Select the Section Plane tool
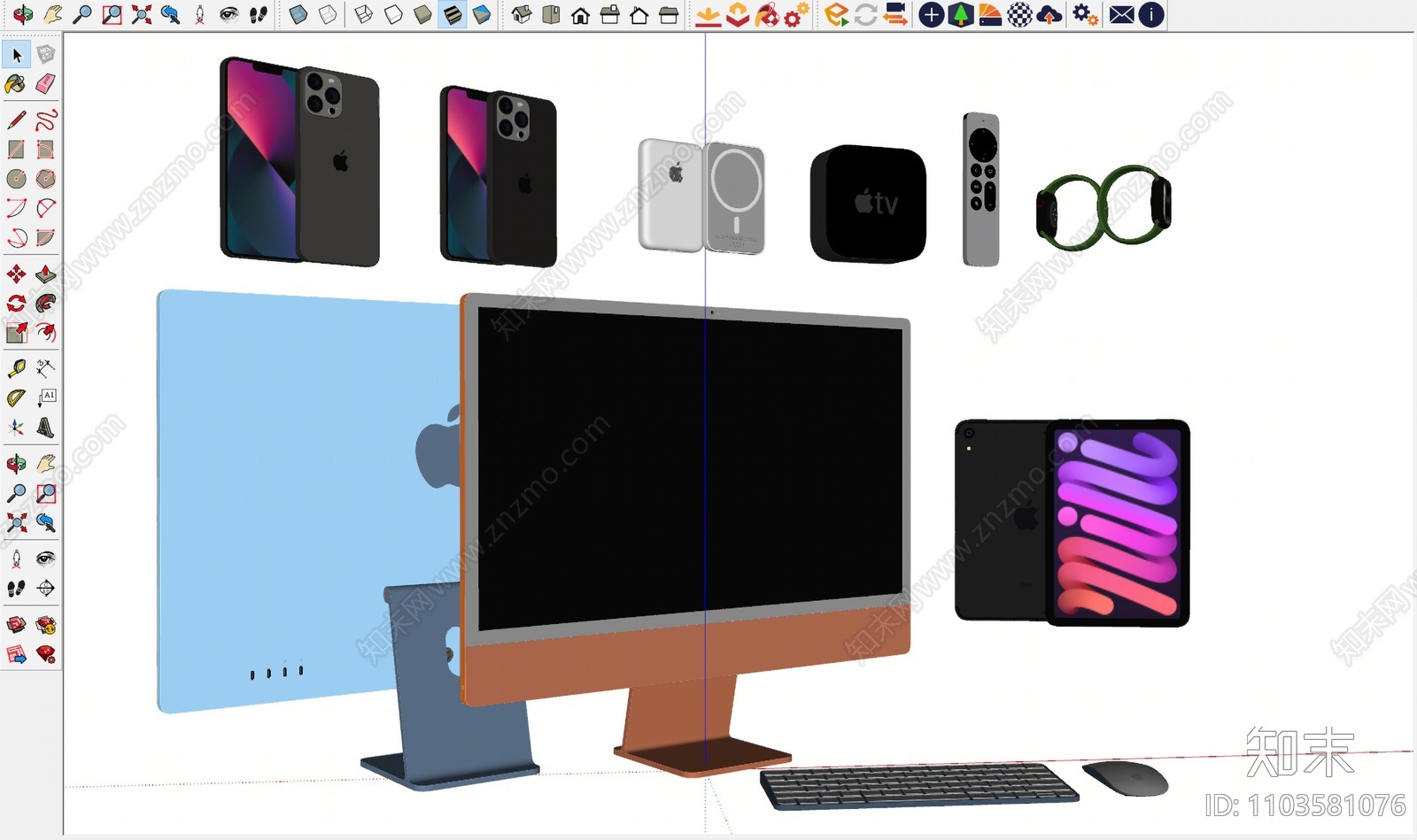The image size is (1417, 840). tap(46, 588)
